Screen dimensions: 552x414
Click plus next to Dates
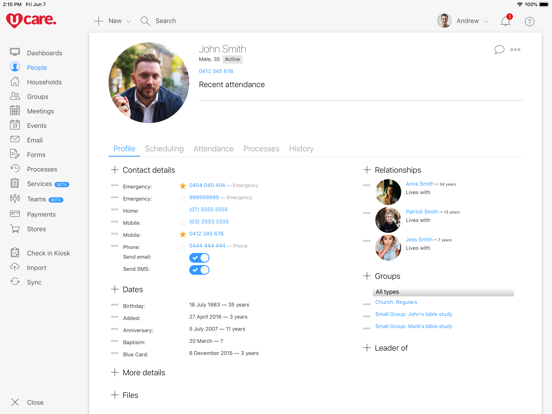[x=114, y=289]
